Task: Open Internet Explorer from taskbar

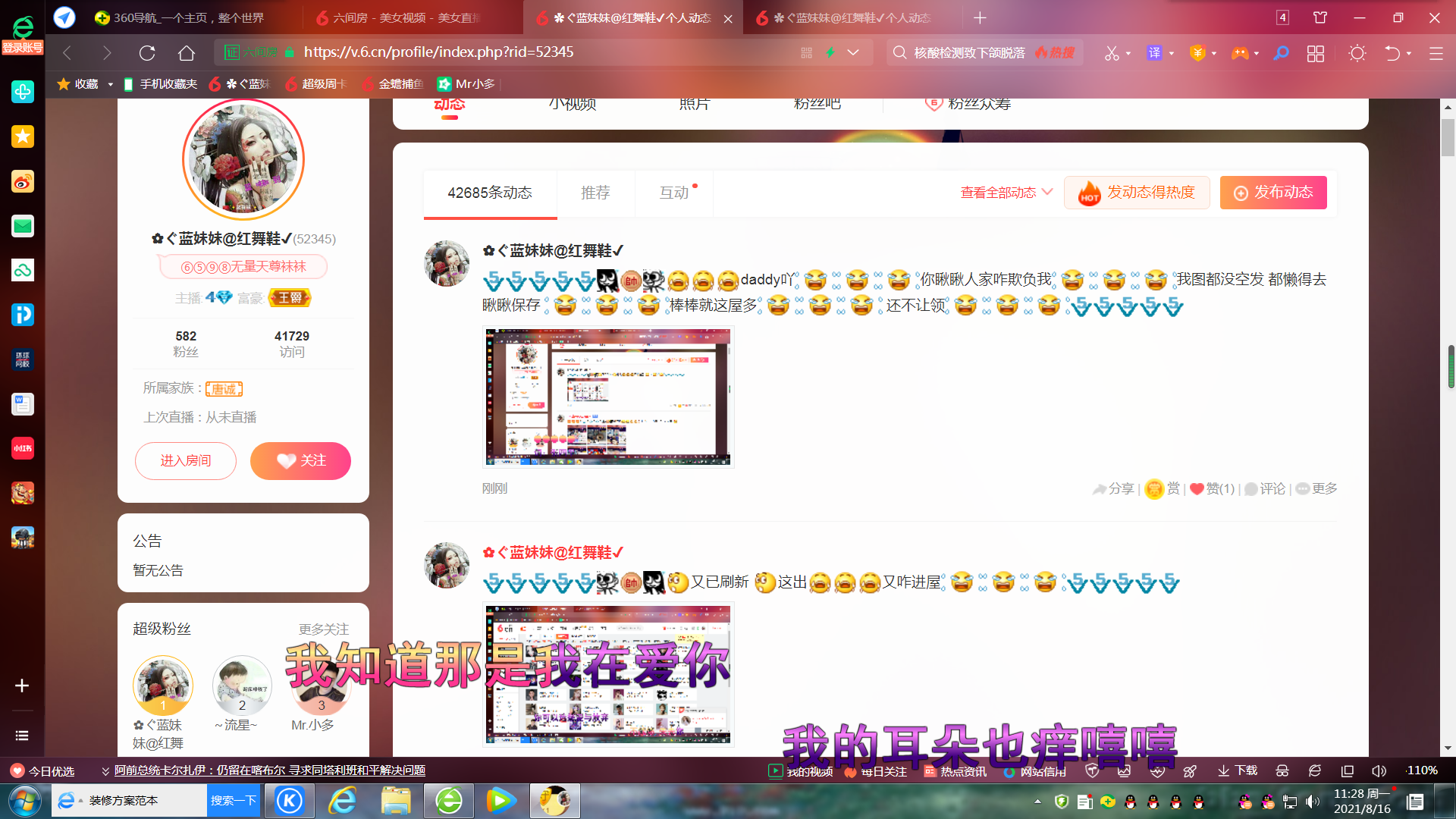Action: (343, 801)
